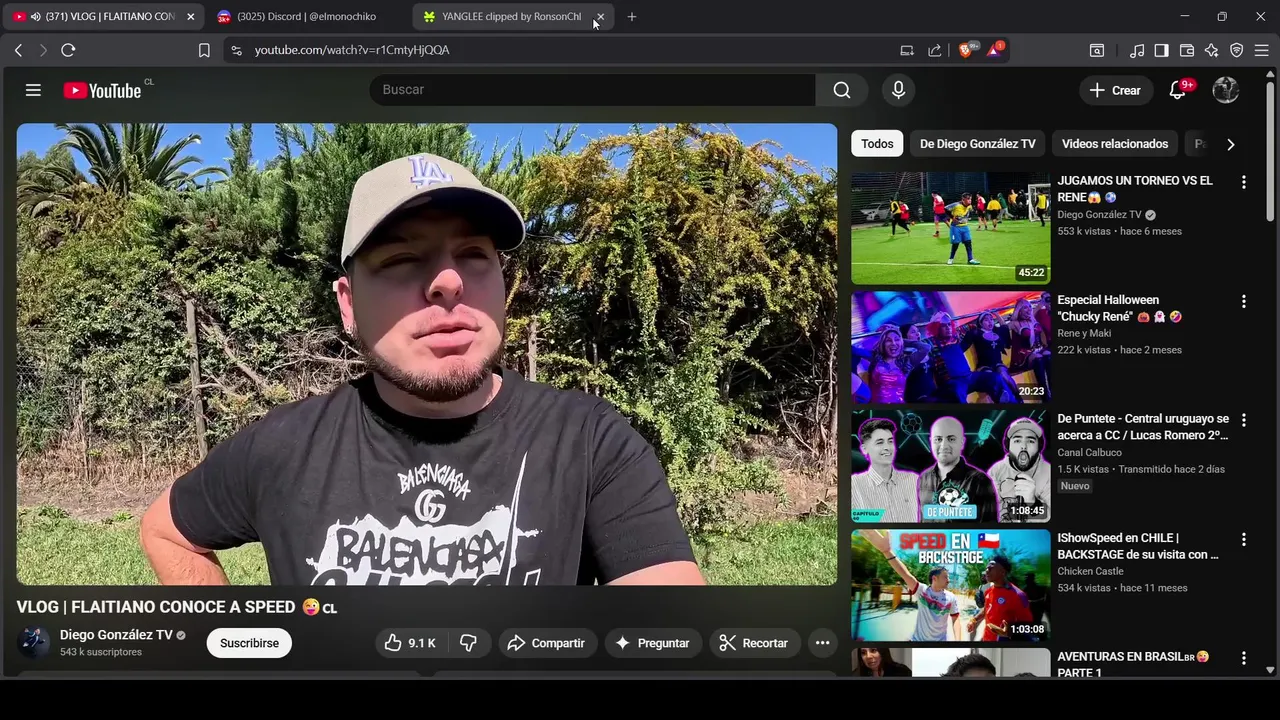This screenshot has height=720, width=1280.
Task: Click the Preguntar button
Action: pos(652,643)
